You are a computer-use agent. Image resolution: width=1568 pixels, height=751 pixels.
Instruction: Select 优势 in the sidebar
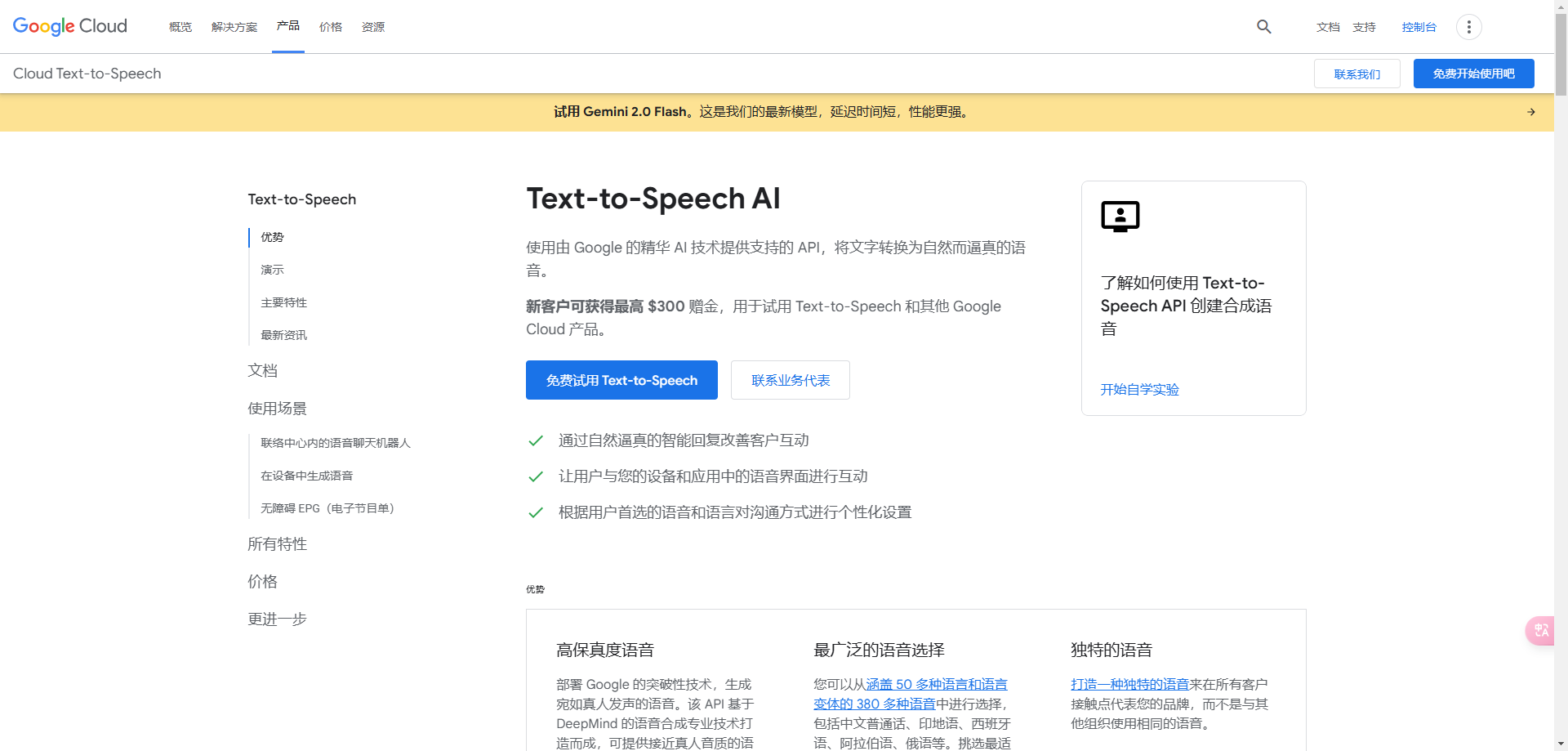pos(272,237)
